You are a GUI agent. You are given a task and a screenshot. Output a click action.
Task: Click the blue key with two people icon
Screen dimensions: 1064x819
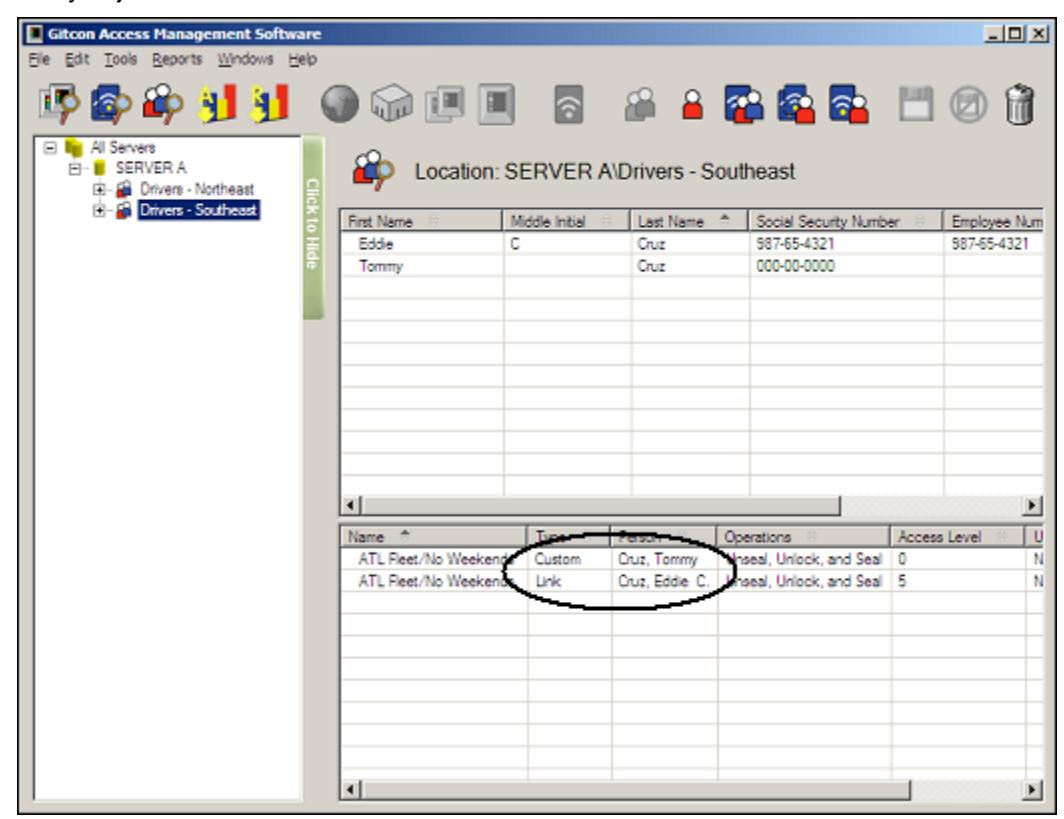coord(744,104)
